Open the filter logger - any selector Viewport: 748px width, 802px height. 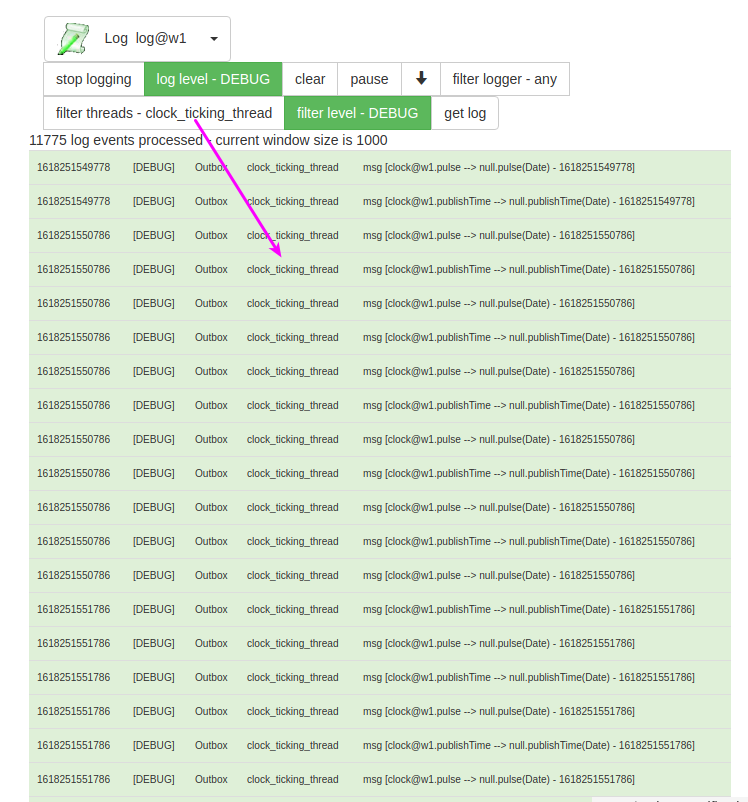(x=504, y=79)
